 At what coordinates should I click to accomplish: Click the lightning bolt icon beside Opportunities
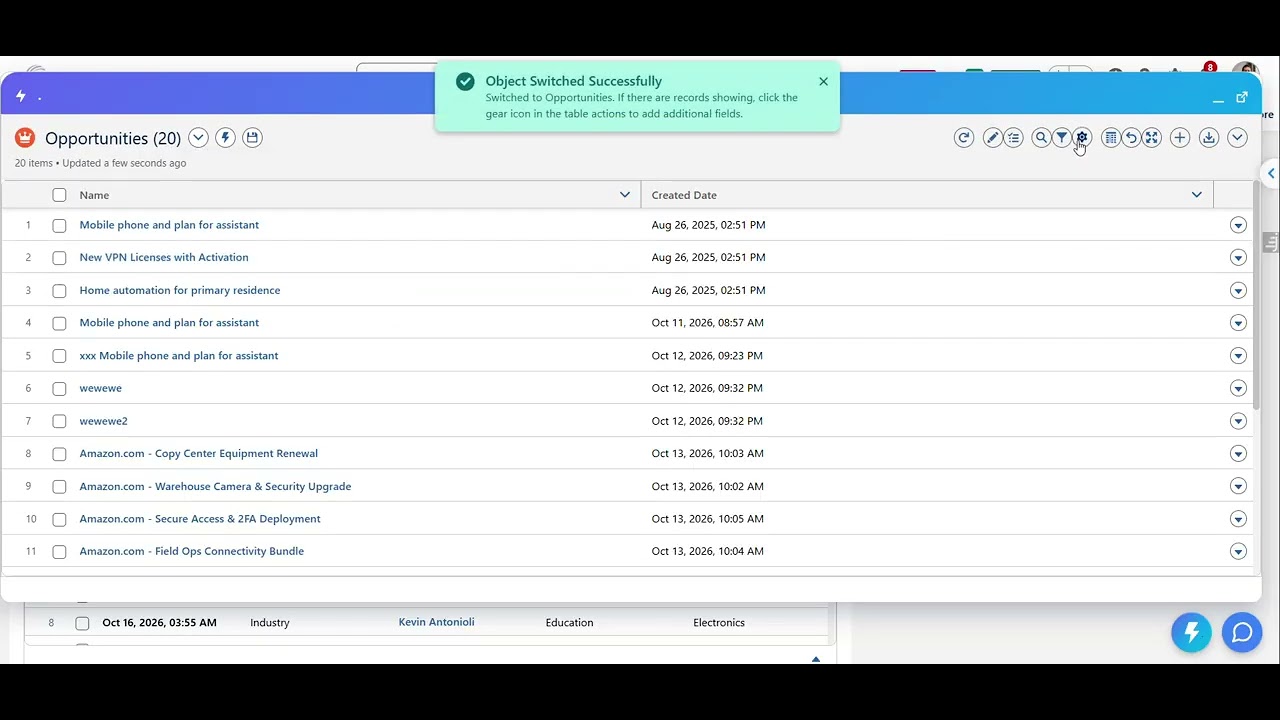225,138
